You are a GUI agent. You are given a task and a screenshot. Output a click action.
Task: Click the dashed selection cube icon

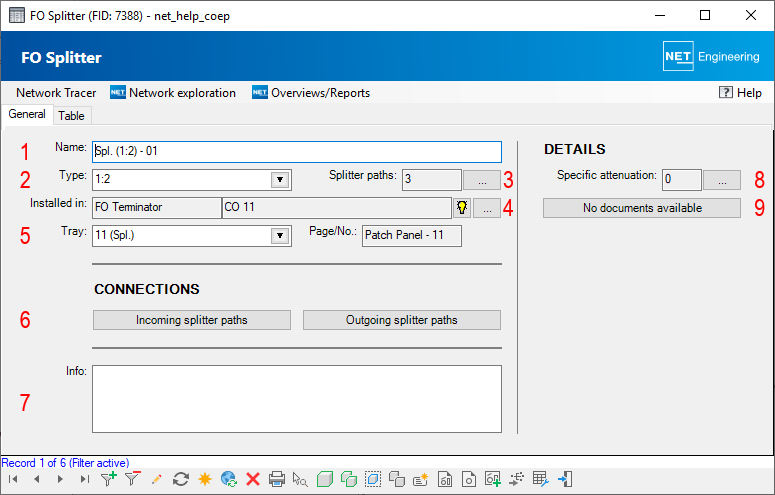(x=373, y=479)
